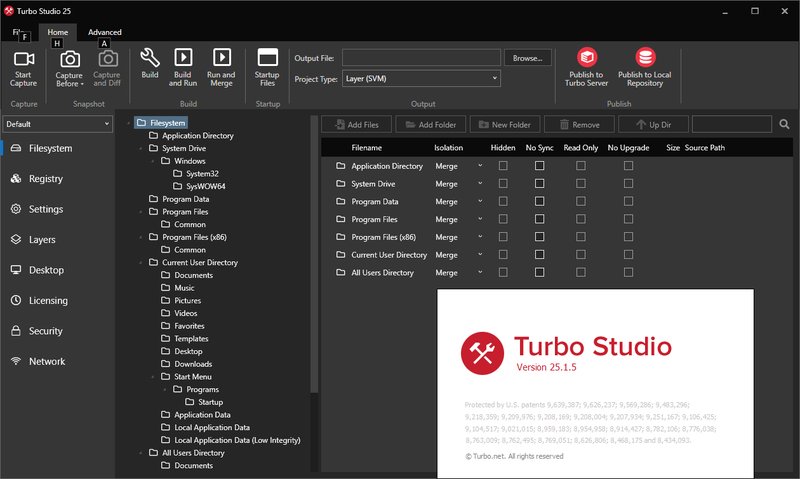Toggle Read Only for All Users Directory
Viewport: 800px width, 479px height.
click(581, 272)
